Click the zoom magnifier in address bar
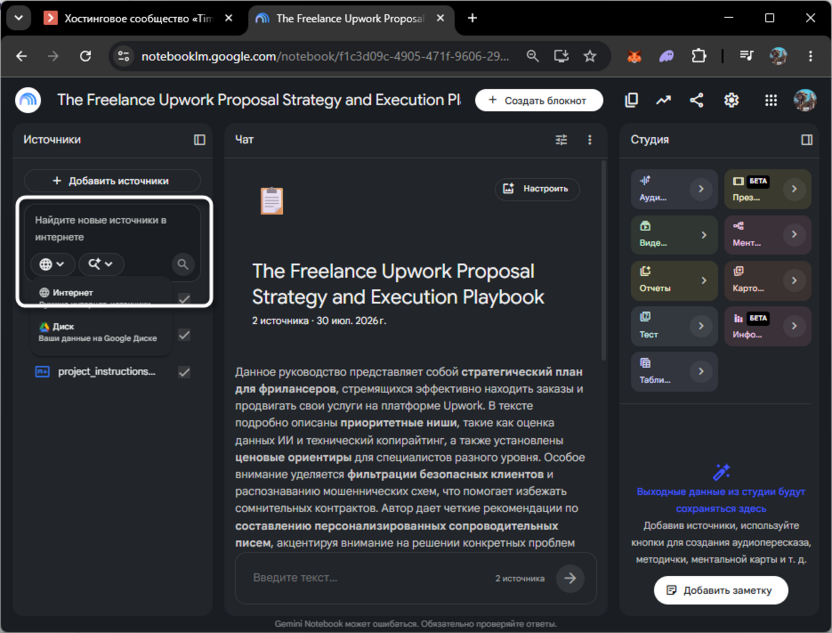Viewport: 832px width, 633px height. coord(532,56)
